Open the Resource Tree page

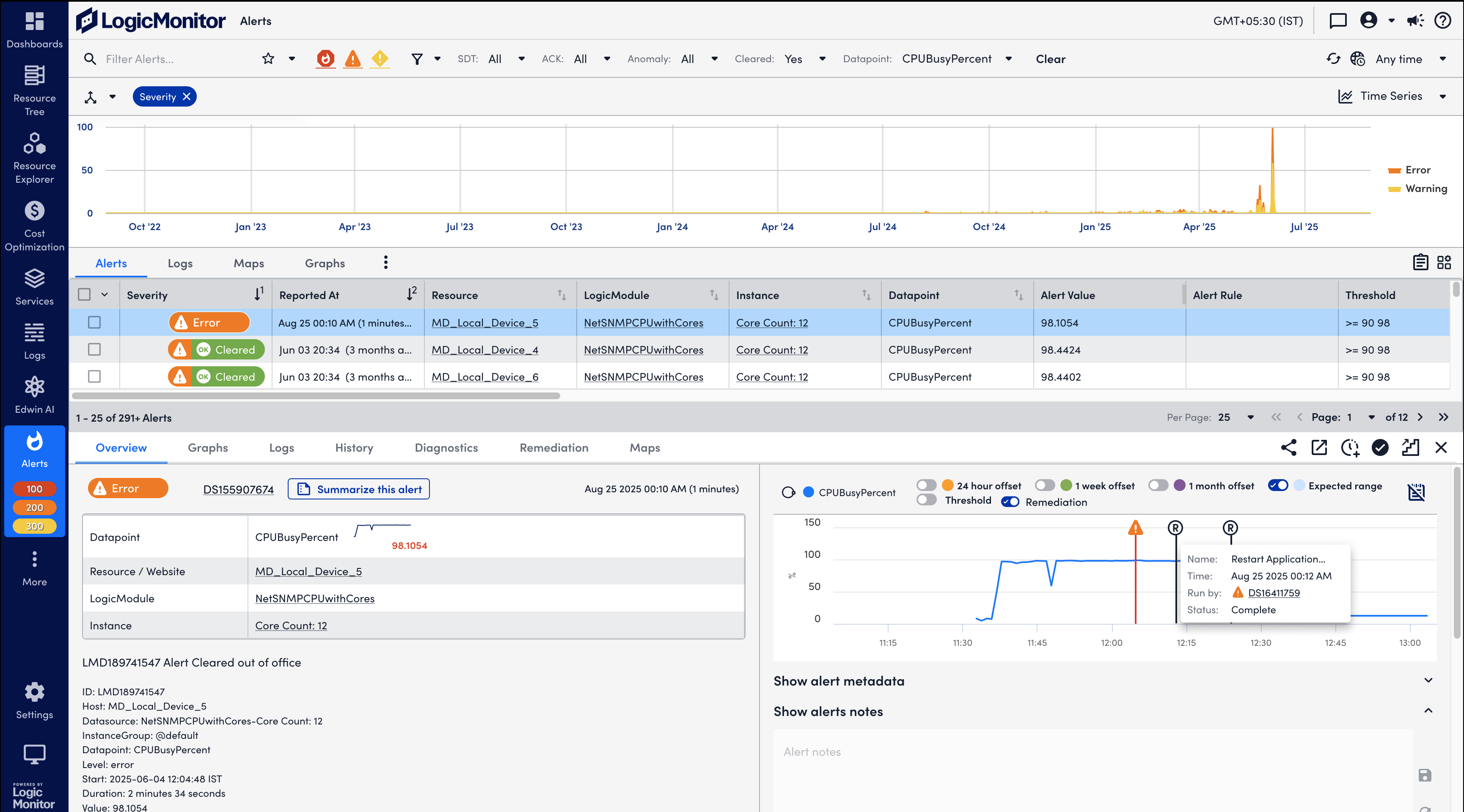(34, 91)
